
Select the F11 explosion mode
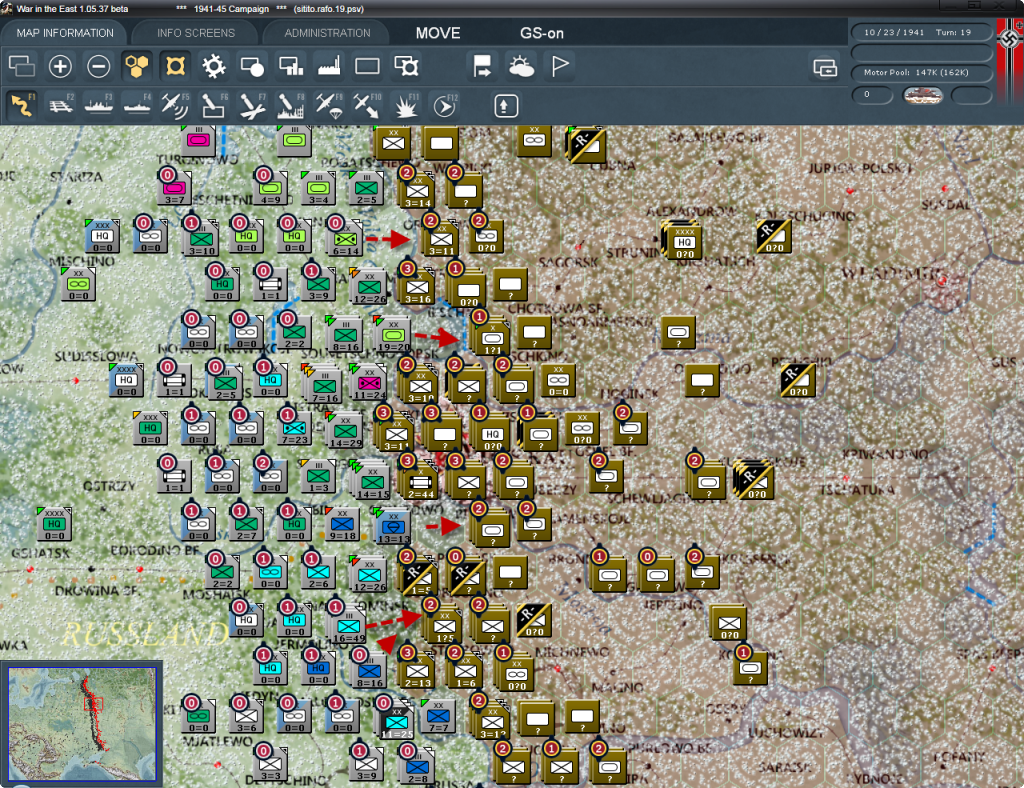[406, 105]
